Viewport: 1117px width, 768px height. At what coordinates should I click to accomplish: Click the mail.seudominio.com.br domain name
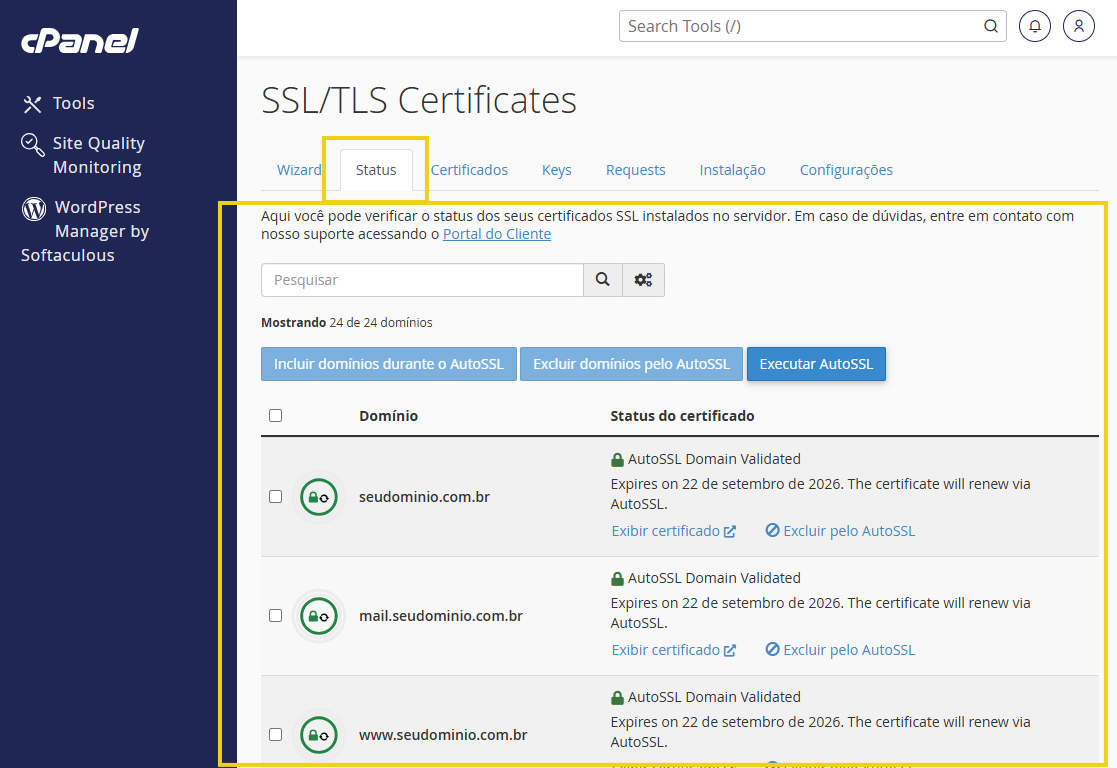[440, 616]
